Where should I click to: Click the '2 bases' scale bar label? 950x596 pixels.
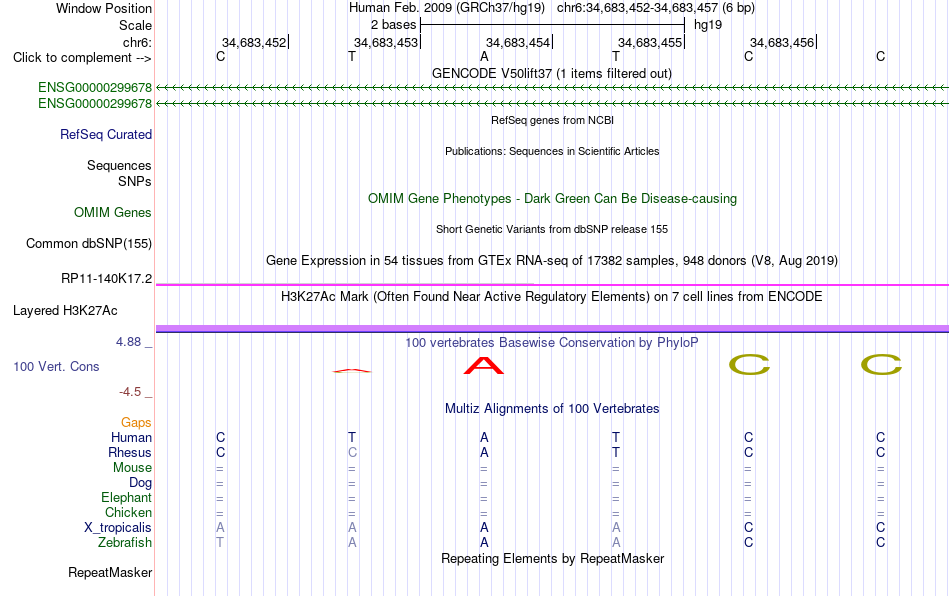393,25
